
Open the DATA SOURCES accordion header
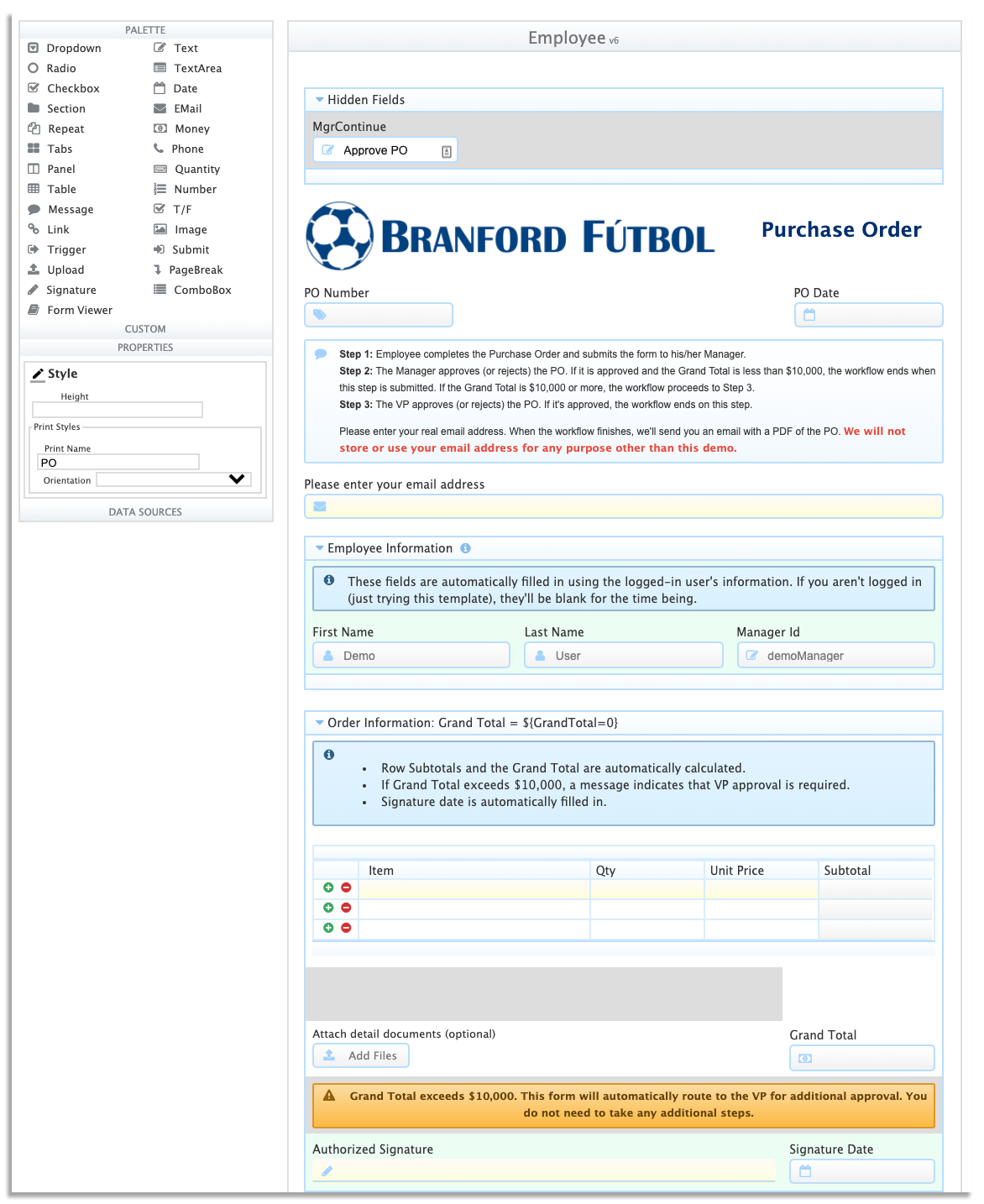tap(146, 512)
